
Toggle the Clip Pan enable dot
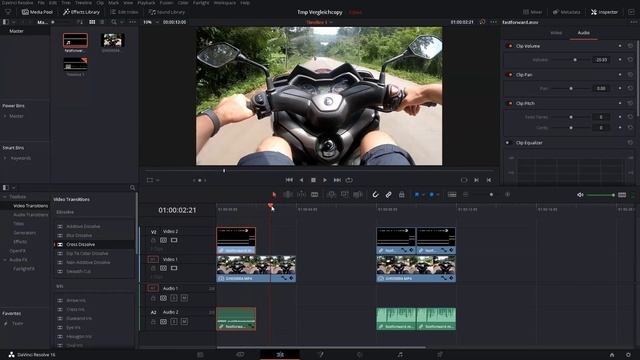pos(510,75)
